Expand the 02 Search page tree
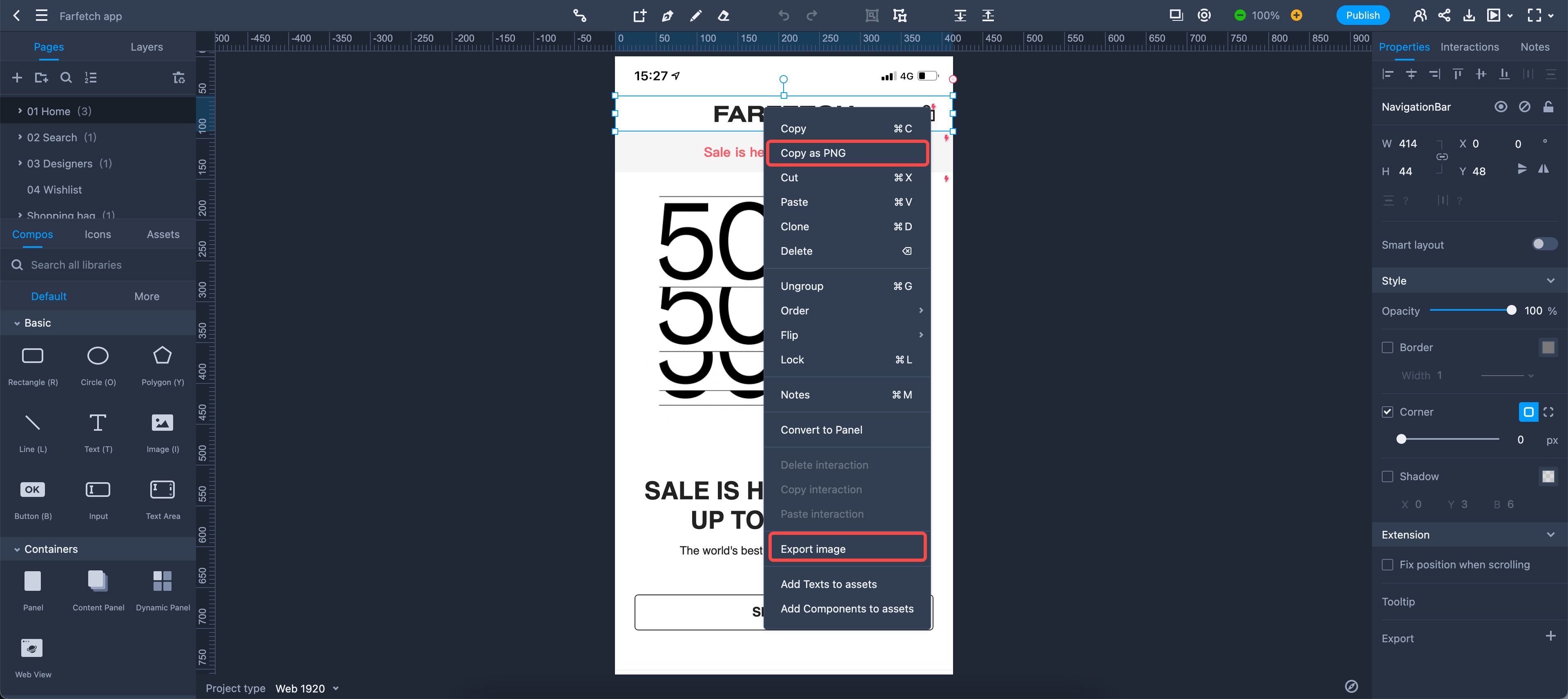1568x699 pixels. point(20,137)
